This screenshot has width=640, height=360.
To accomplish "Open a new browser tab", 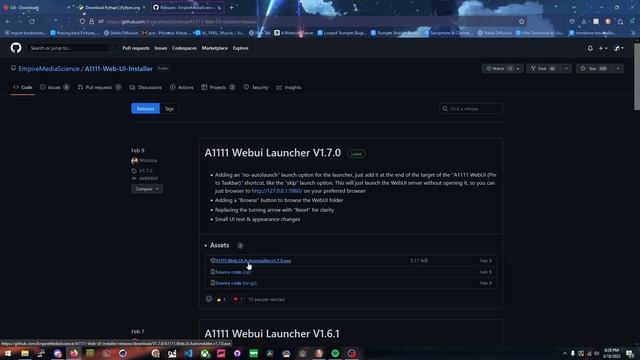I will (x=231, y=7).
